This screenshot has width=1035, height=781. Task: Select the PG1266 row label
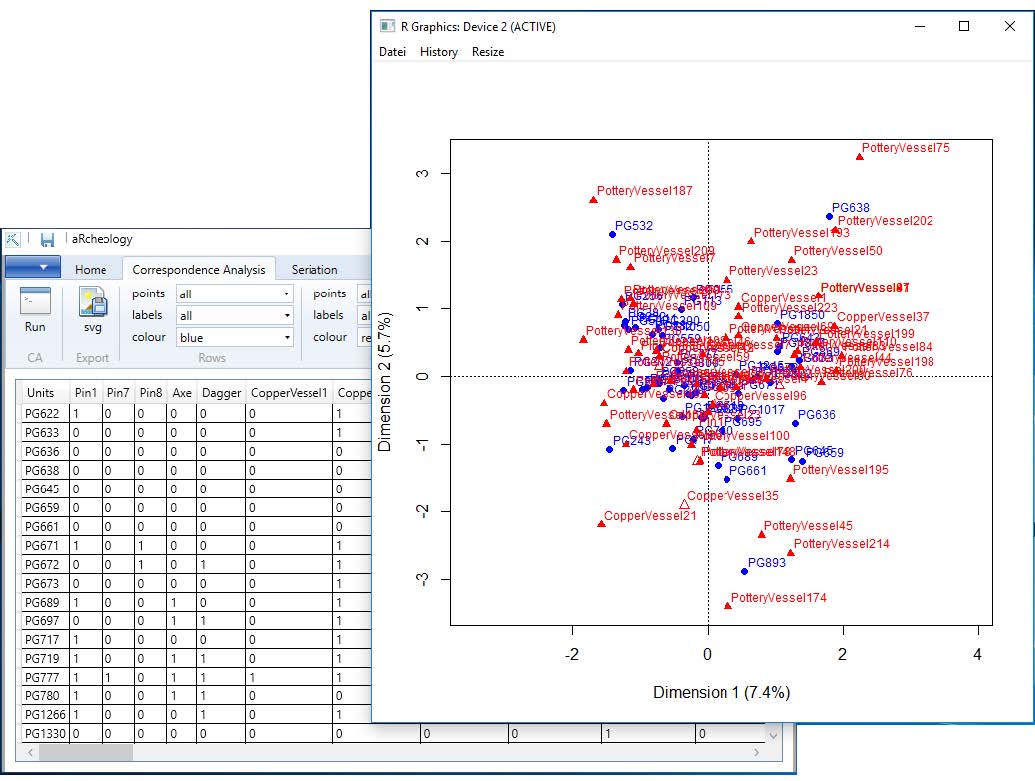click(45, 715)
